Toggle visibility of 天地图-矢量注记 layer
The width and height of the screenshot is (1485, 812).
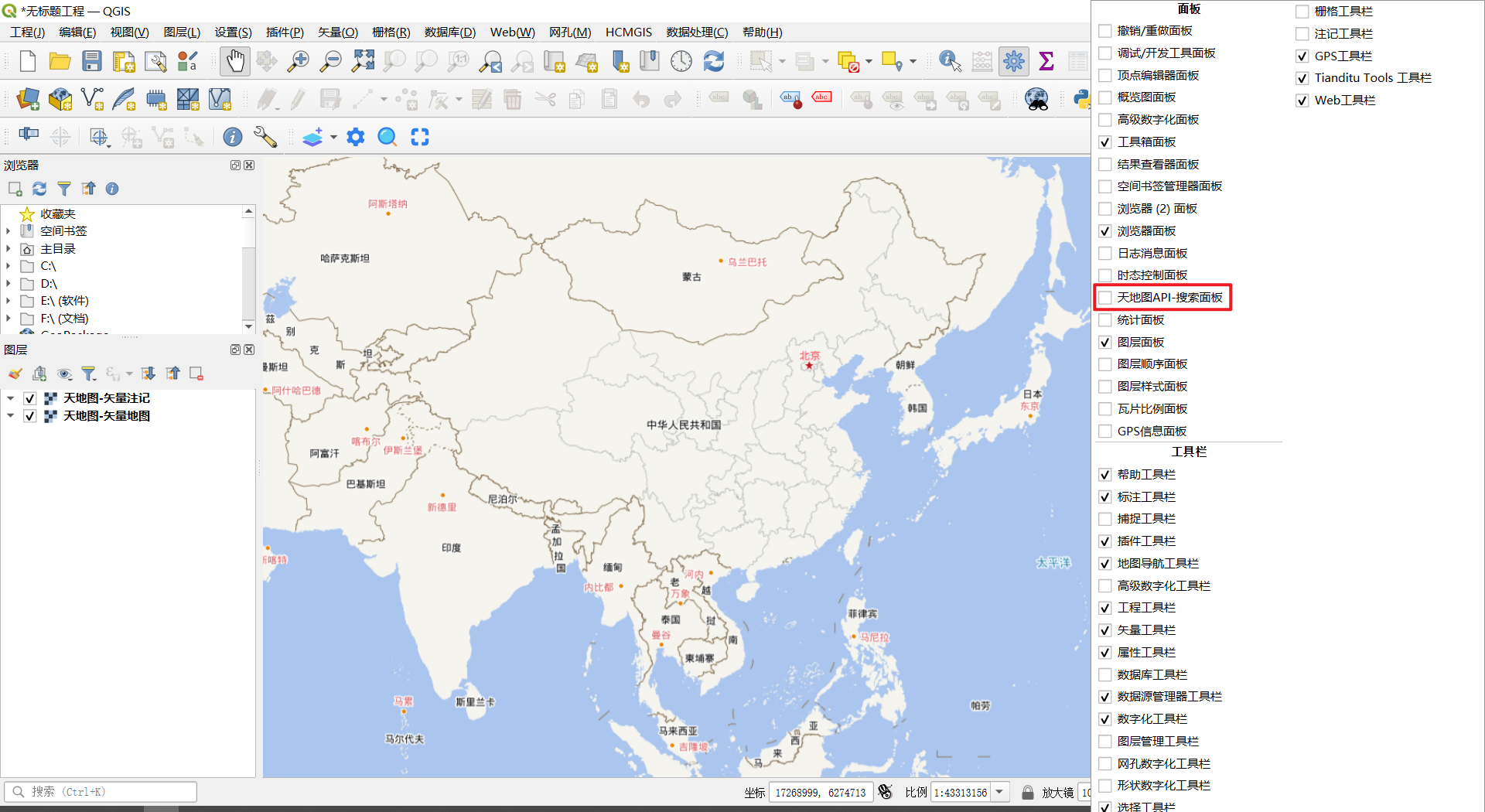[30, 398]
